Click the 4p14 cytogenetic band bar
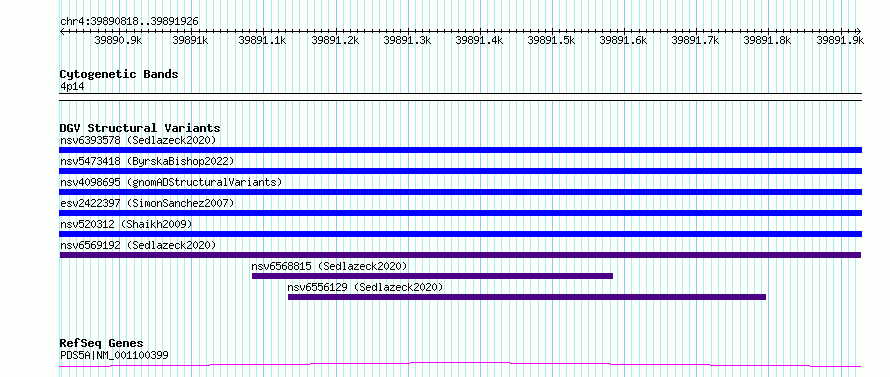The height and width of the screenshot is (377, 890). tap(460, 97)
